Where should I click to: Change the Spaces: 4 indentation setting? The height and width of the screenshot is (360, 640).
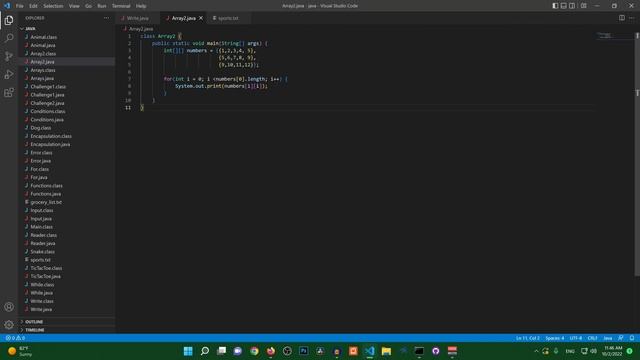(555, 338)
